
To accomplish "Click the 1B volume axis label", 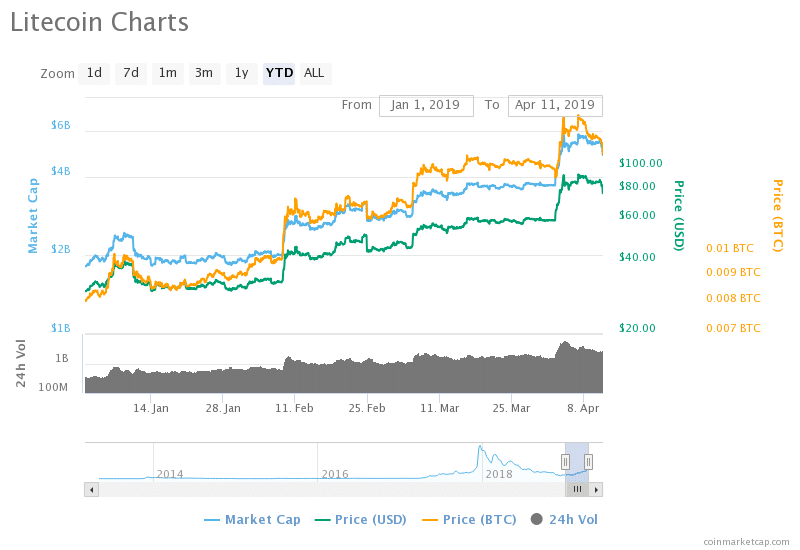I will click(x=62, y=359).
